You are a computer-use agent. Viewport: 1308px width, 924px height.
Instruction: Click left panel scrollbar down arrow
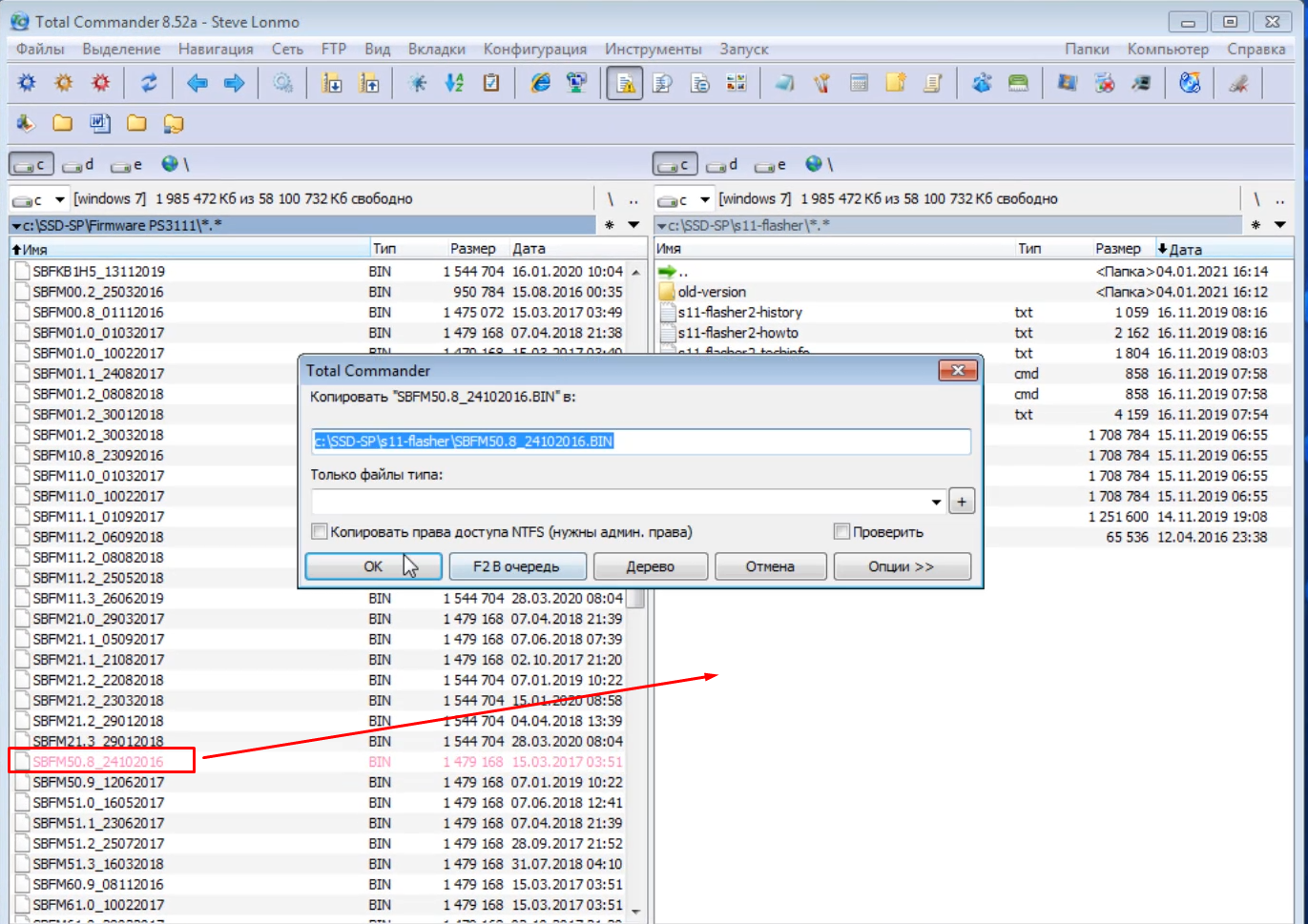(636, 912)
